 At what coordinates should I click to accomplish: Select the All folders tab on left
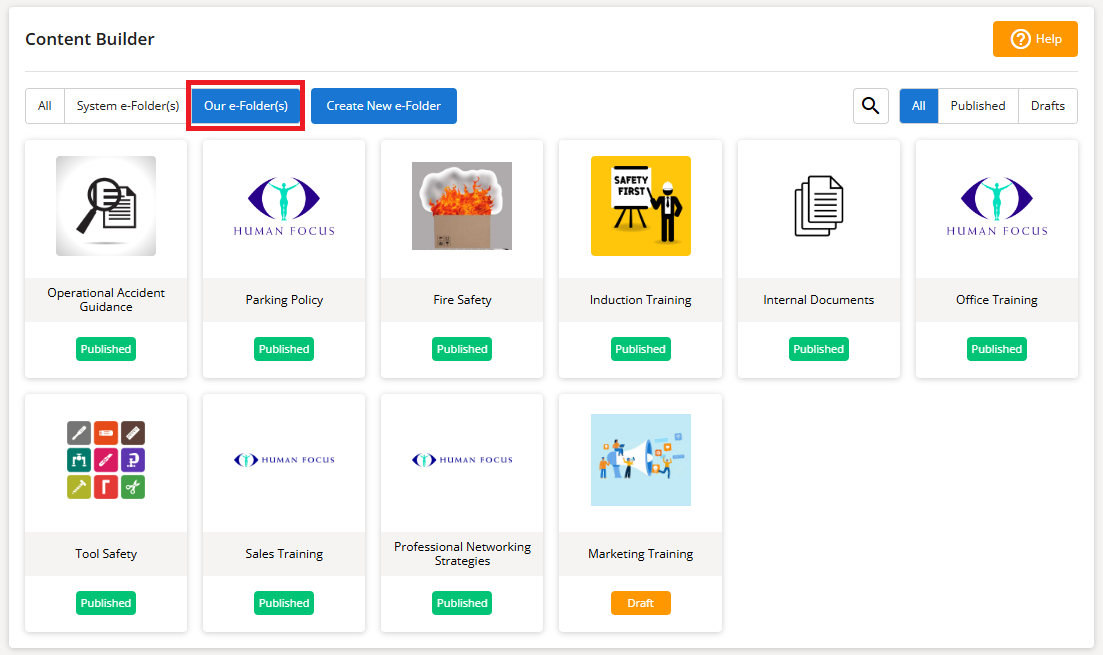click(45, 106)
